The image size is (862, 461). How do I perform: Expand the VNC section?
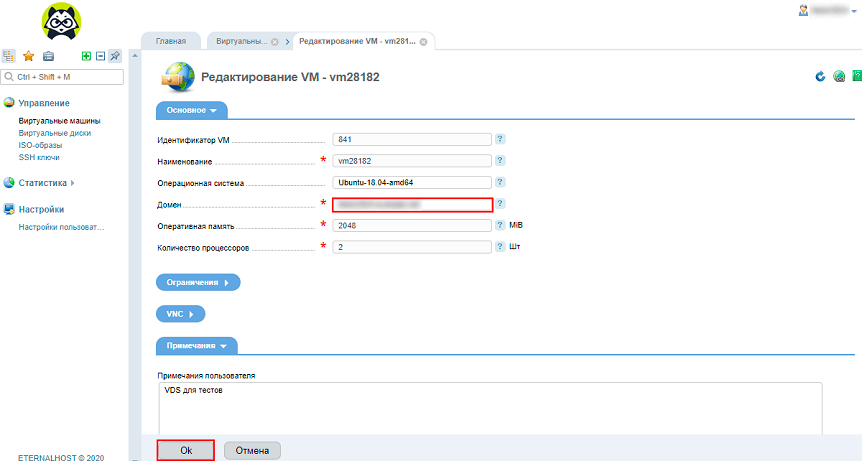point(180,314)
